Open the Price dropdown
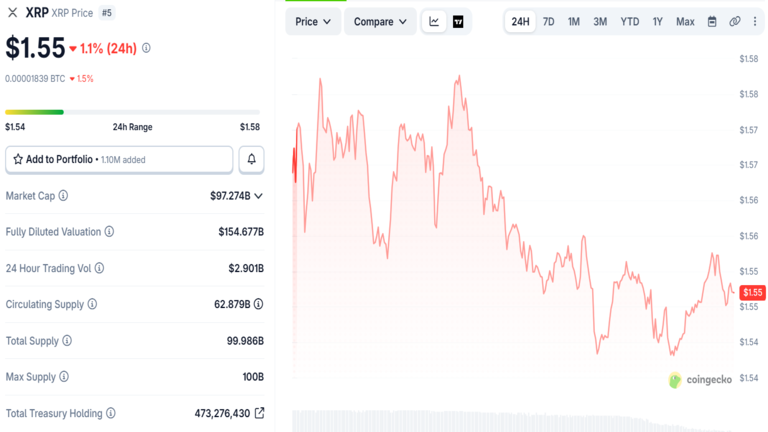This screenshot has width=768, height=432. pos(313,22)
